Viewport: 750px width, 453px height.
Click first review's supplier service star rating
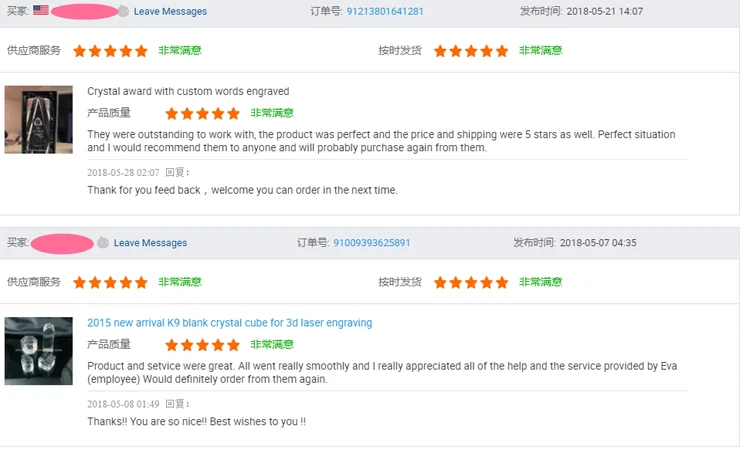pyautogui.click(x=110, y=51)
